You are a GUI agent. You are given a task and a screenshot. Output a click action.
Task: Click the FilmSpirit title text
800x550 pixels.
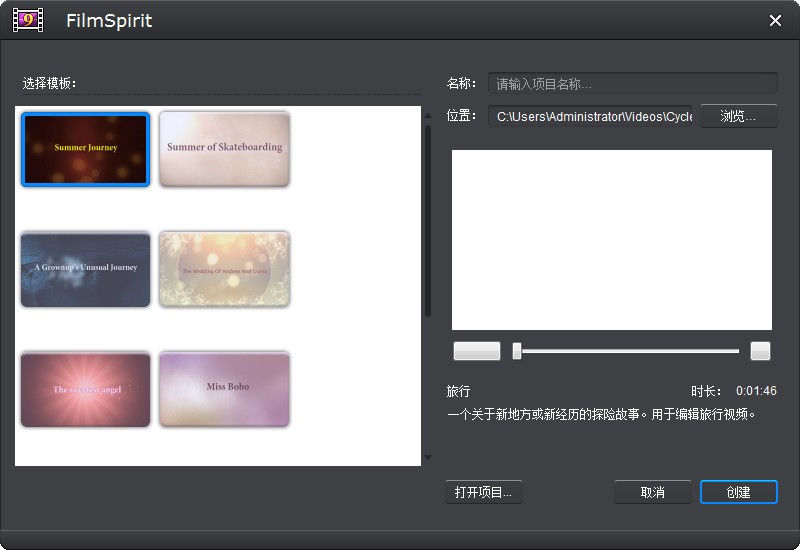[x=109, y=21]
